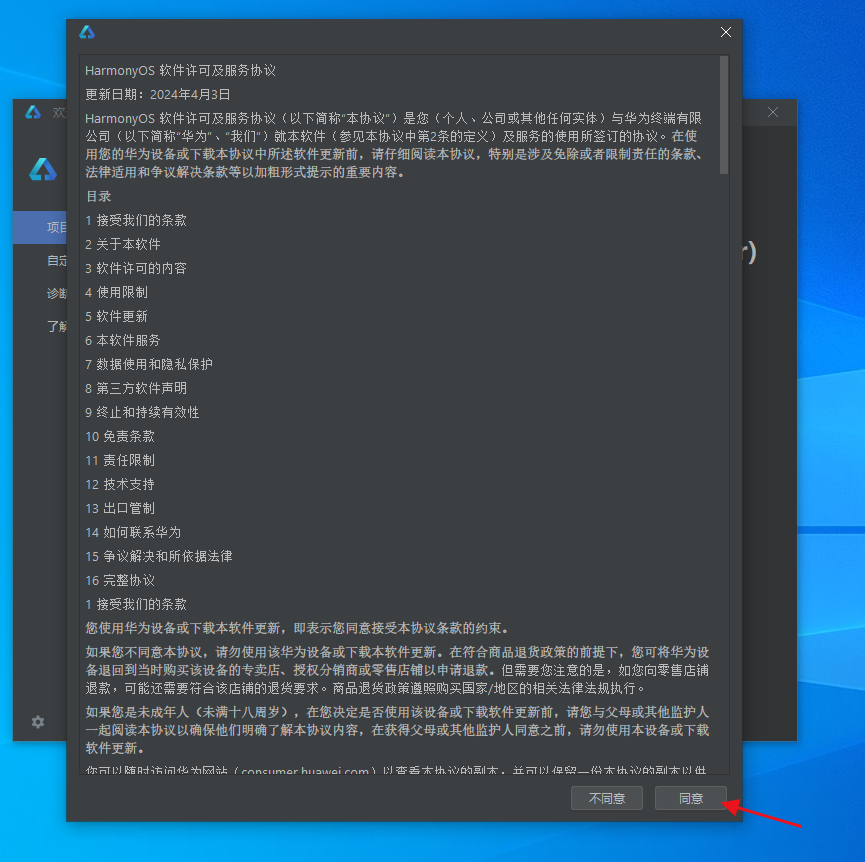Click the 不同意 (Disagree) button
The image size is (865, 862).
click(x=606, y=798)
